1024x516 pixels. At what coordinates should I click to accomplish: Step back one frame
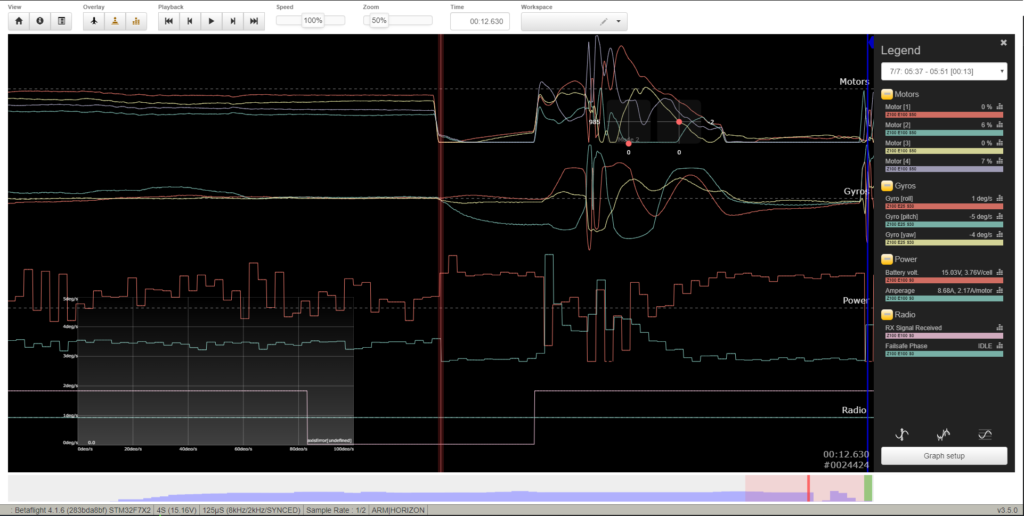coord(189,21)
